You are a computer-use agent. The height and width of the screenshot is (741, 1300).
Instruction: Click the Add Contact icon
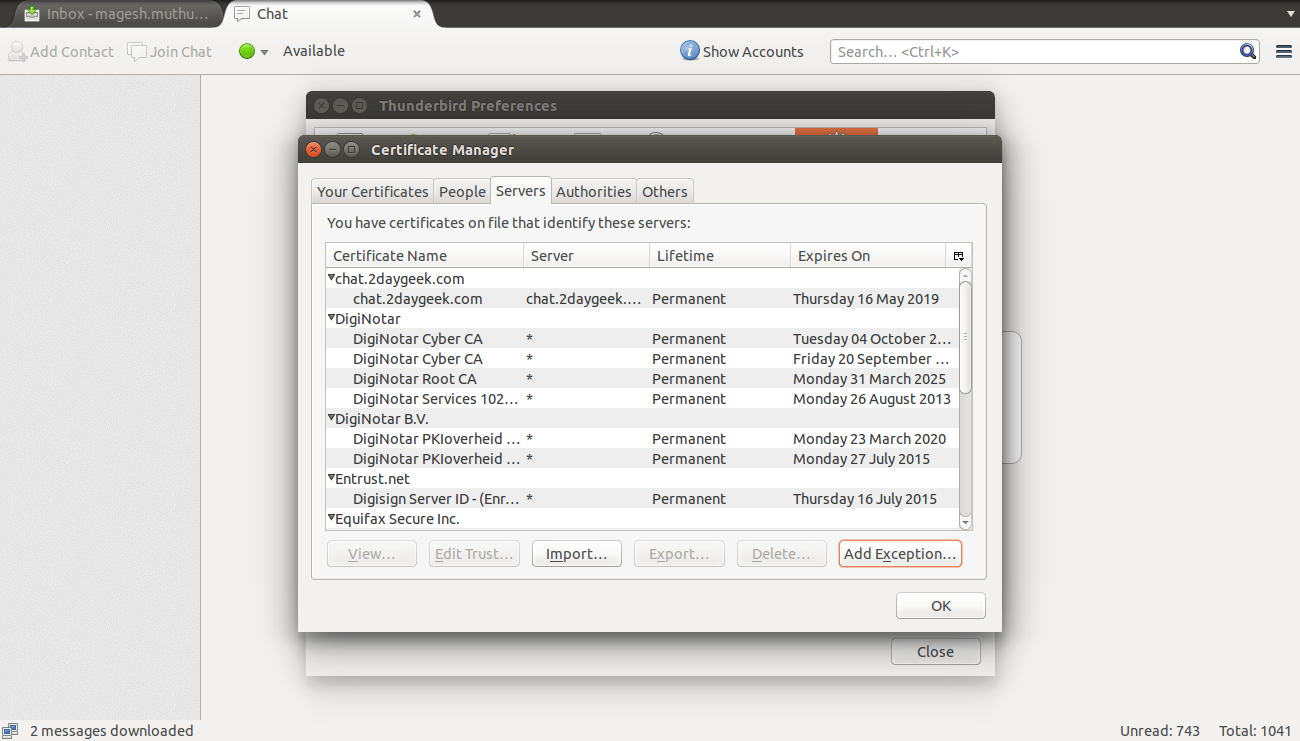[x=18, y=52]
